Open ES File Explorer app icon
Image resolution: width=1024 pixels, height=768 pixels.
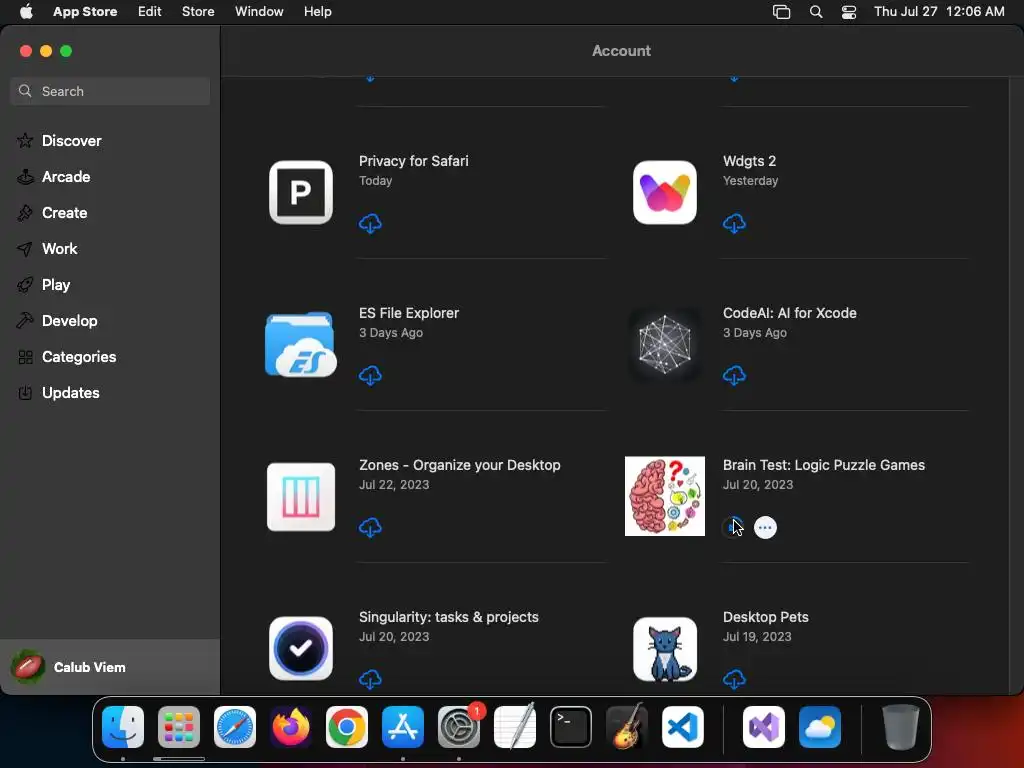[301, 345]
